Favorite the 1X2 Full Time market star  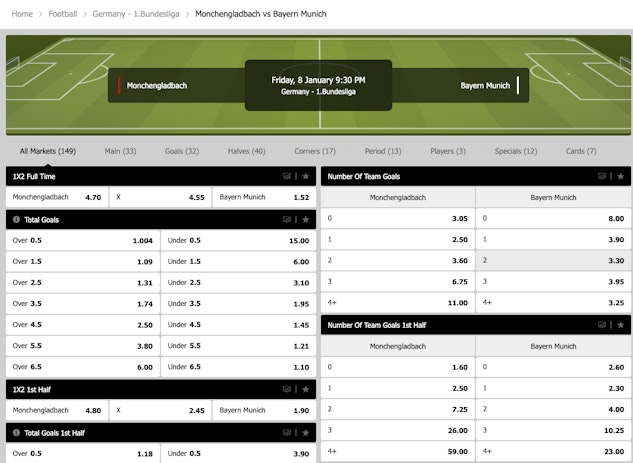point(306,176)
